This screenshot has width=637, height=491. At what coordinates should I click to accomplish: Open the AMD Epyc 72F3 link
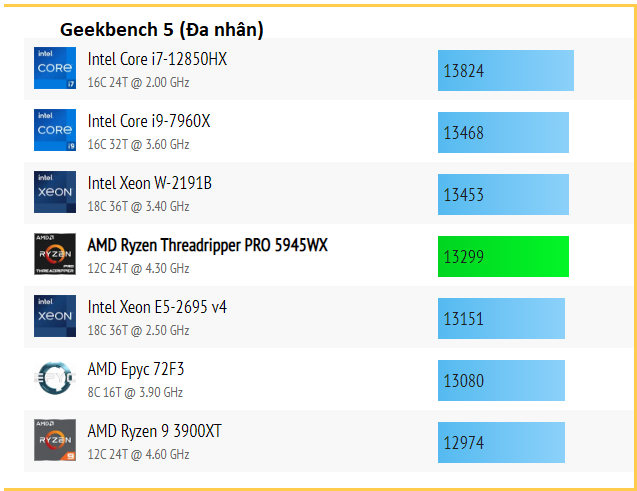(x=136, y=370)
